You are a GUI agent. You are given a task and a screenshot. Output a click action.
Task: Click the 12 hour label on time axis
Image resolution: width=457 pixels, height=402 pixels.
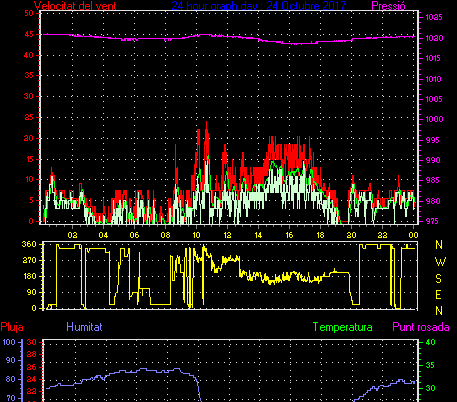coord(227,235)
